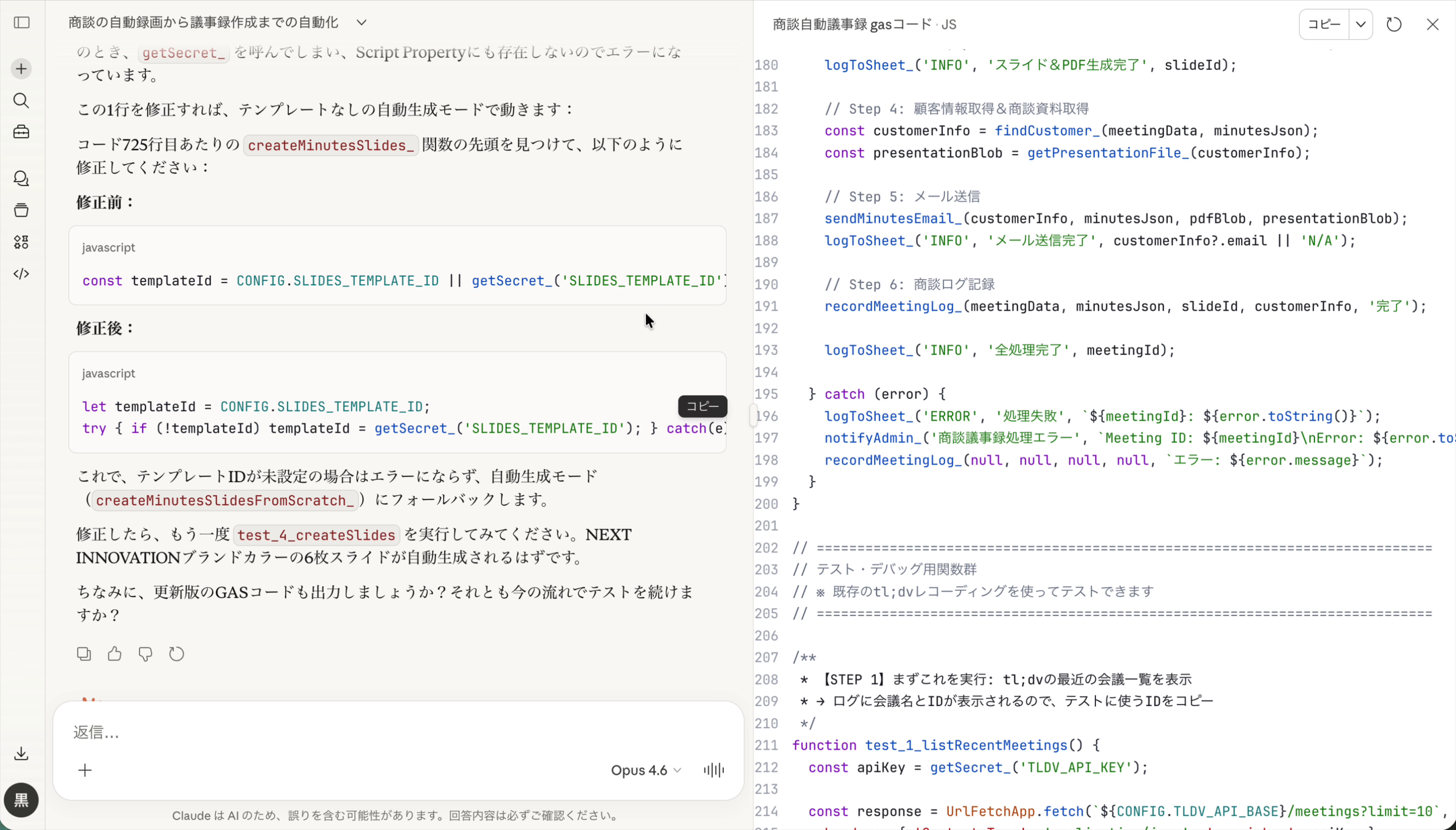
Task: Click the 返信 reply input field
Action: click(x=342, y=733)
